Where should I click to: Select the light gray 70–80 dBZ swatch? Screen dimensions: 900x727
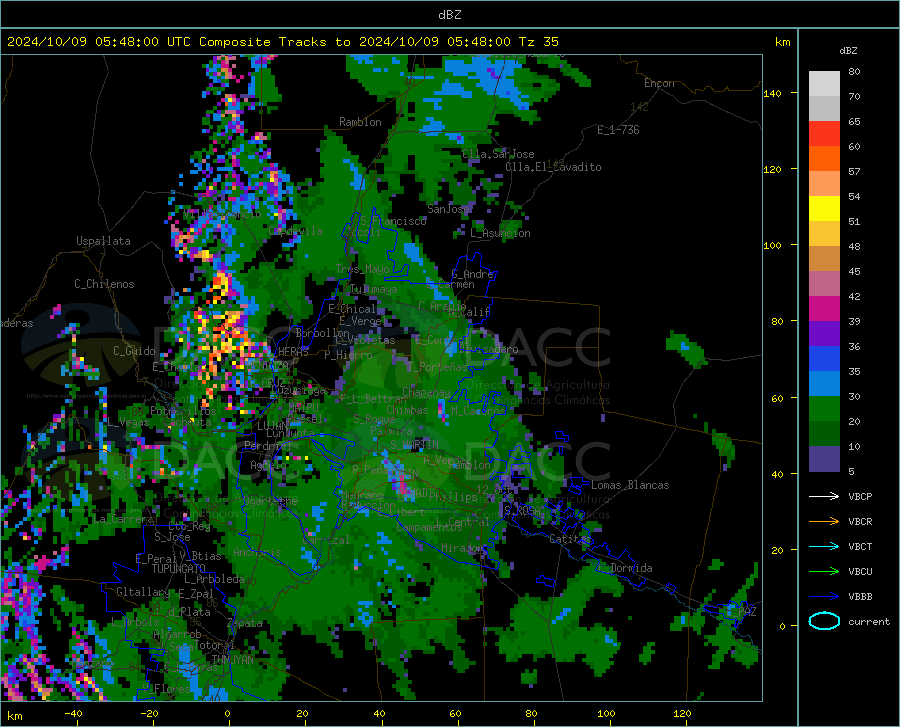tap(824, 84)
